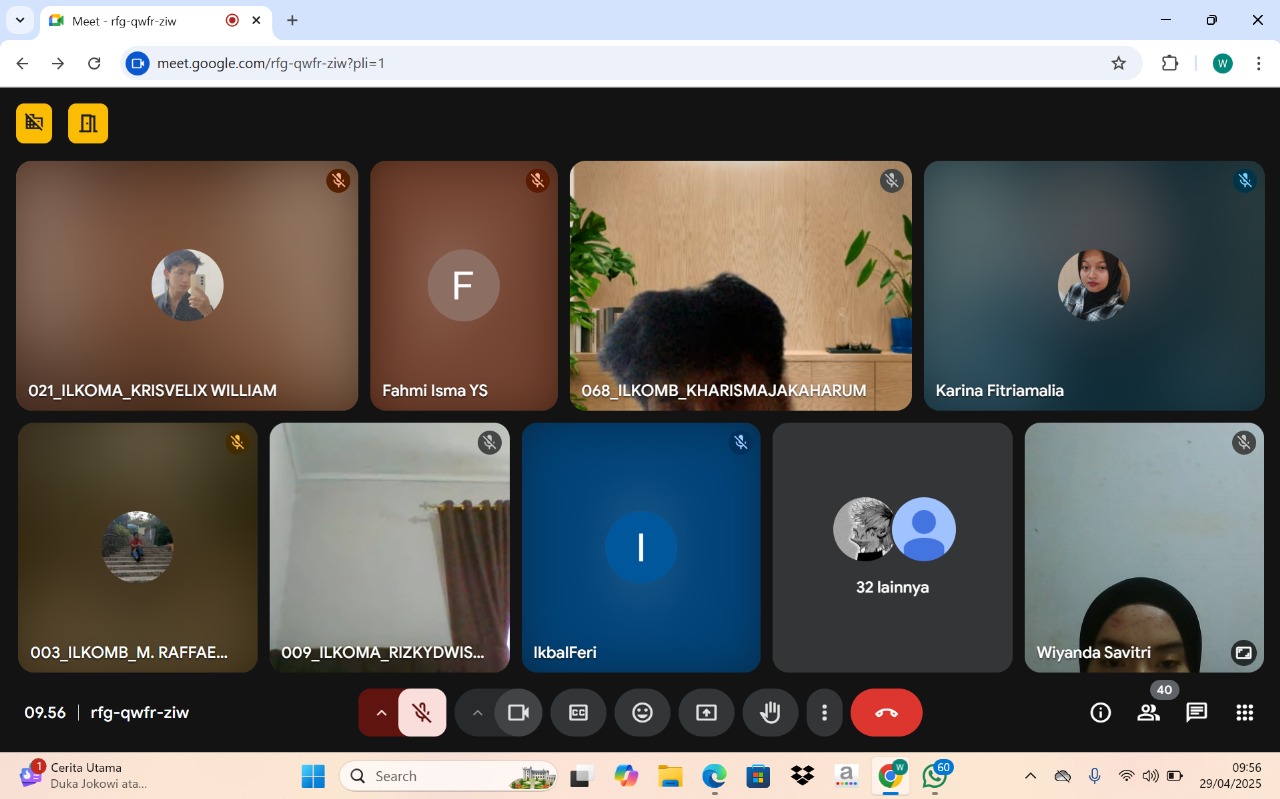Viewport: 1280px width, 799px height.
Task: Click the share screen (present) icon
Action: tap(706, 713)
